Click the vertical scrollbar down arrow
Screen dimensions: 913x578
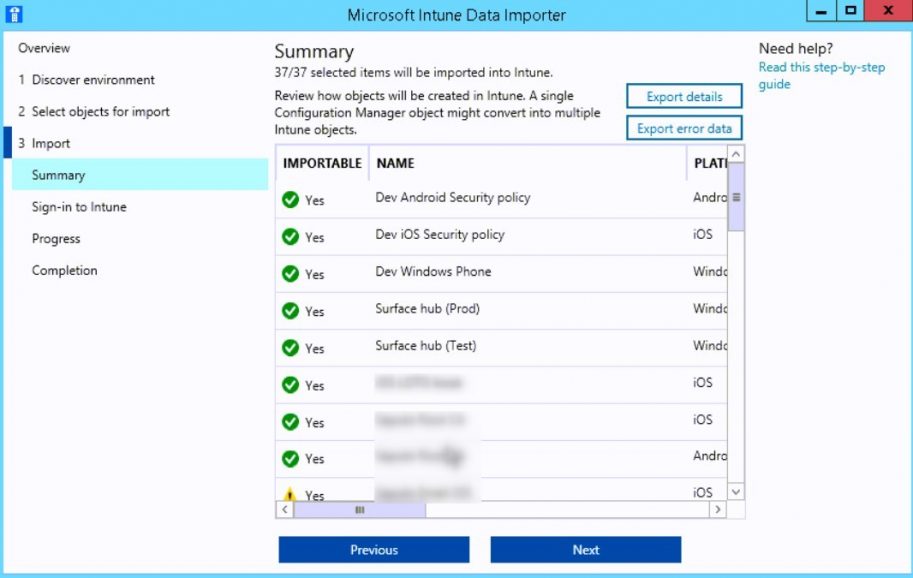[x=735, y=491]
